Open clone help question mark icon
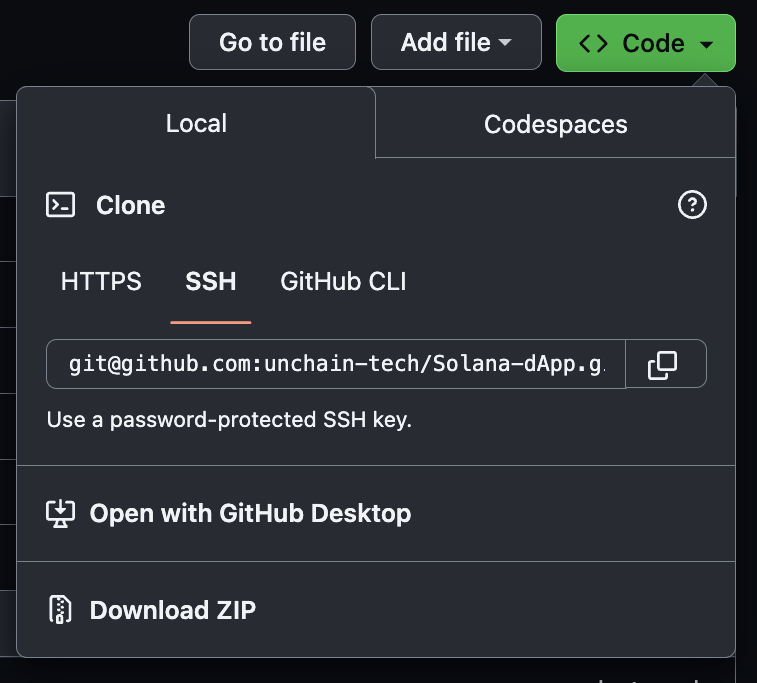Image resolution: width=757 pixels, height=683 pixels. click(x=692, y=205)
